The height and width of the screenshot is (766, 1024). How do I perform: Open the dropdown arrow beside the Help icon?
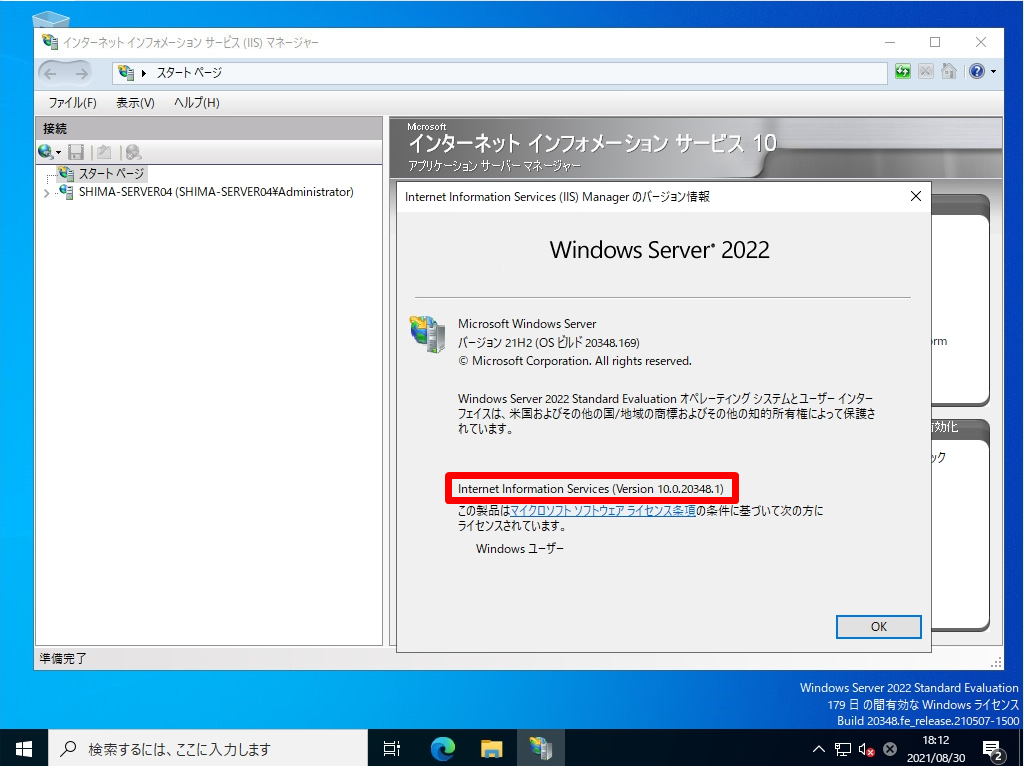click(993, 72)
